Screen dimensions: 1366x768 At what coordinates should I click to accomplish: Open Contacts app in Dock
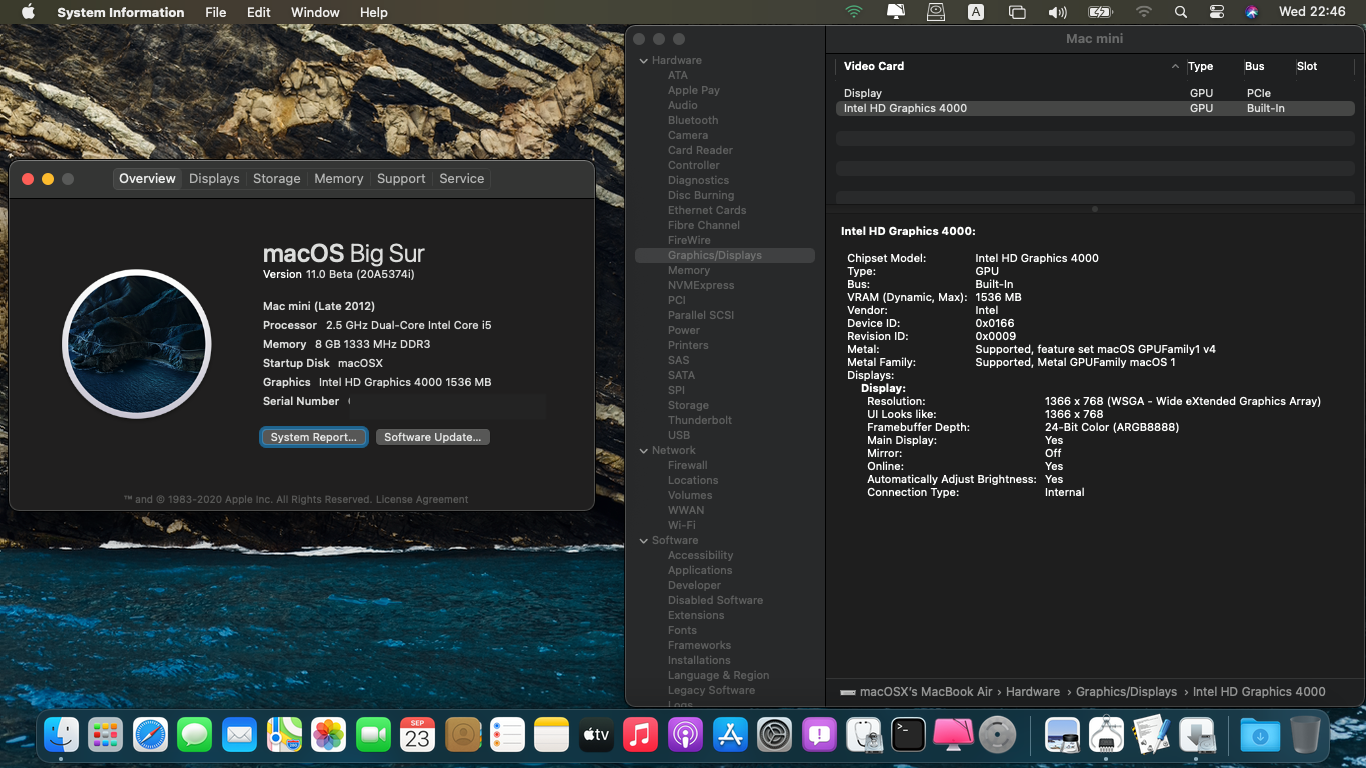(x=463, y=736)
